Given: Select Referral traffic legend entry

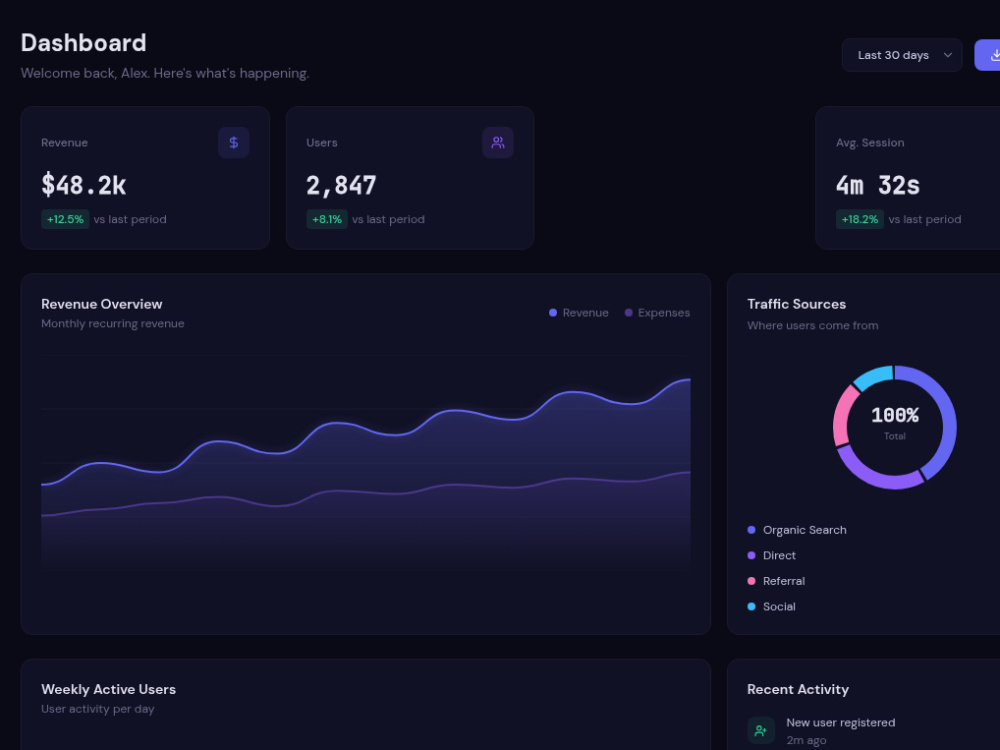Looking at the screenshot, I should coord(776,581).
